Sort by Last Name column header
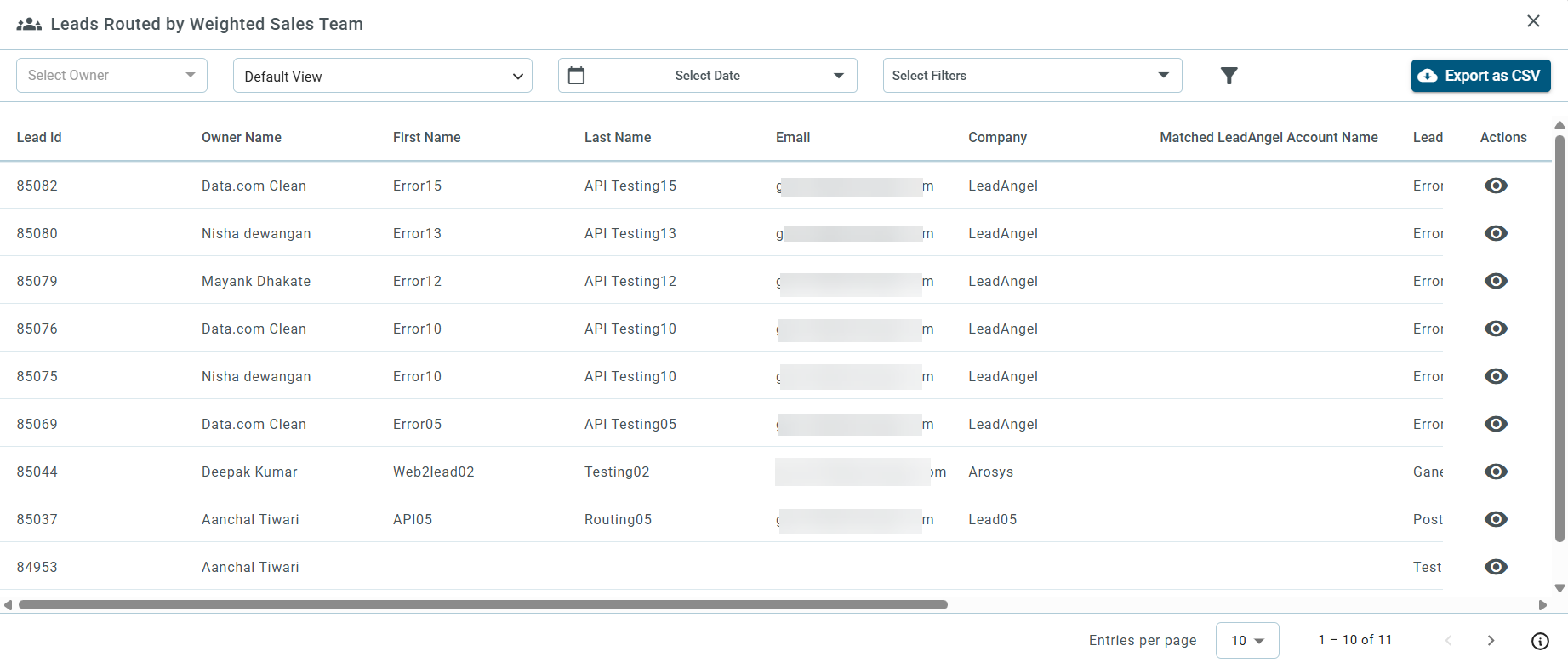 [618, 138]
